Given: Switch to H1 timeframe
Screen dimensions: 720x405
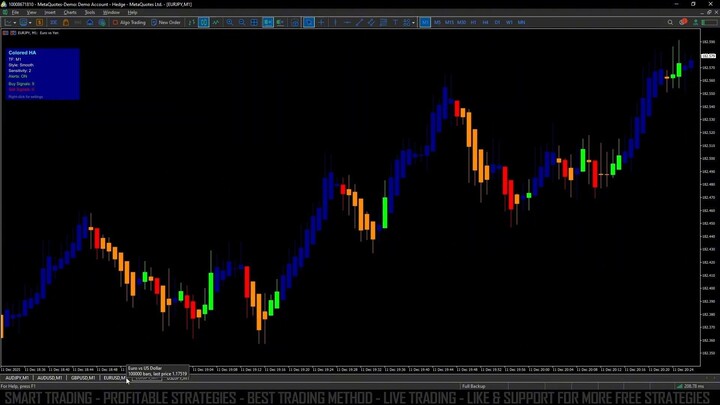Looking at the screenshot, I should (x=473, y=22).
